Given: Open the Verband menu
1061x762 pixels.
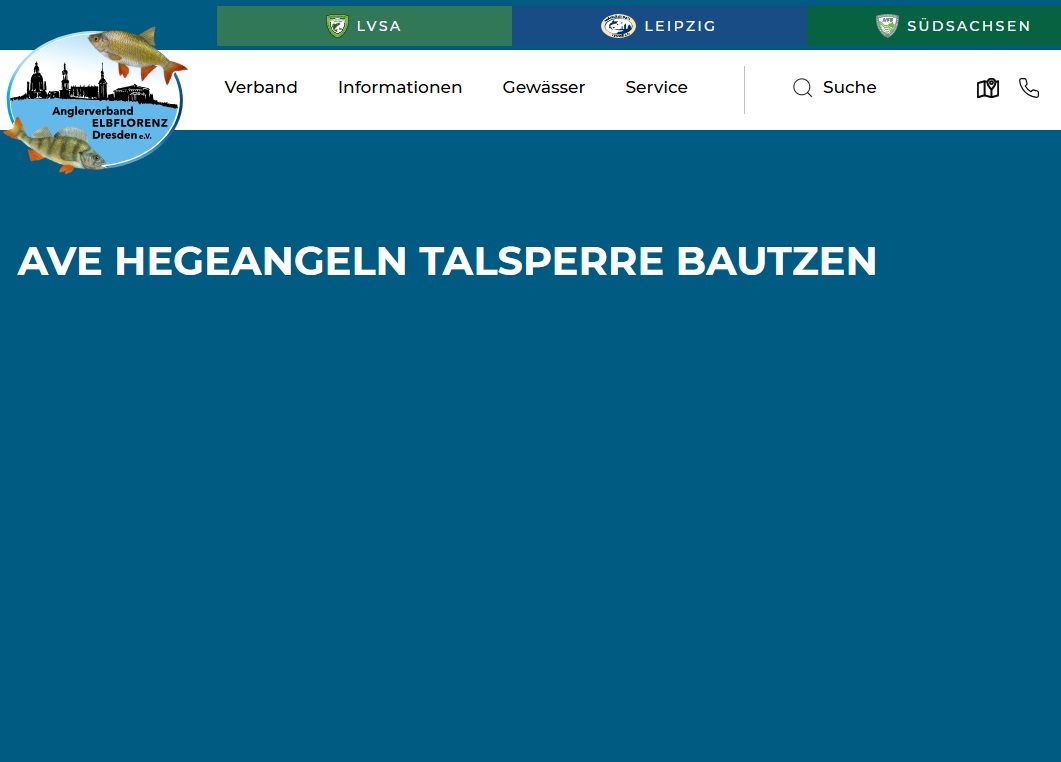Looking at the screenshot, I should tap(261, 88).
